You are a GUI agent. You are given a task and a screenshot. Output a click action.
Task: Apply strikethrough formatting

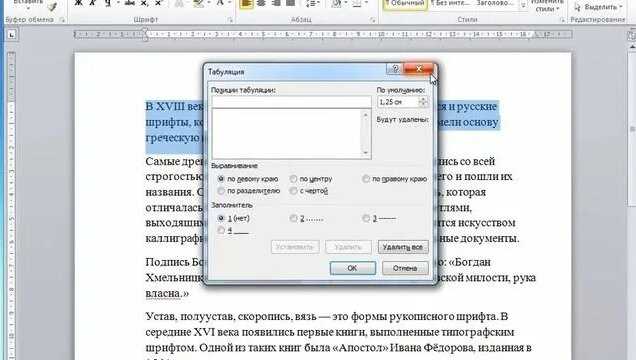[x=130, y=3]
